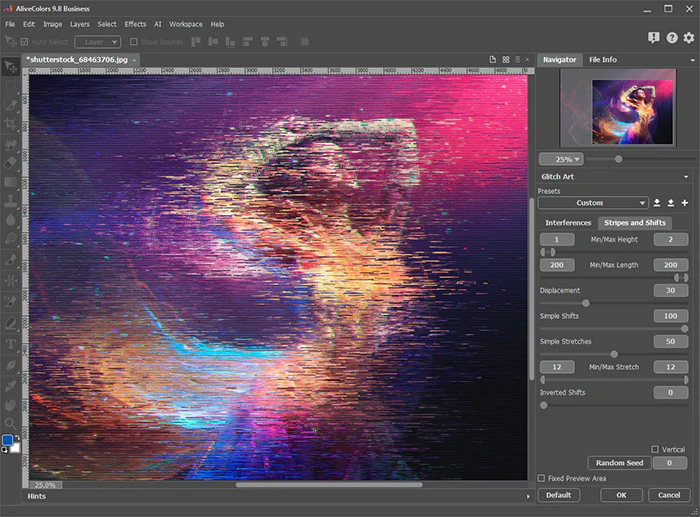Click OK to apply Glitch Art

click(621, 495)
